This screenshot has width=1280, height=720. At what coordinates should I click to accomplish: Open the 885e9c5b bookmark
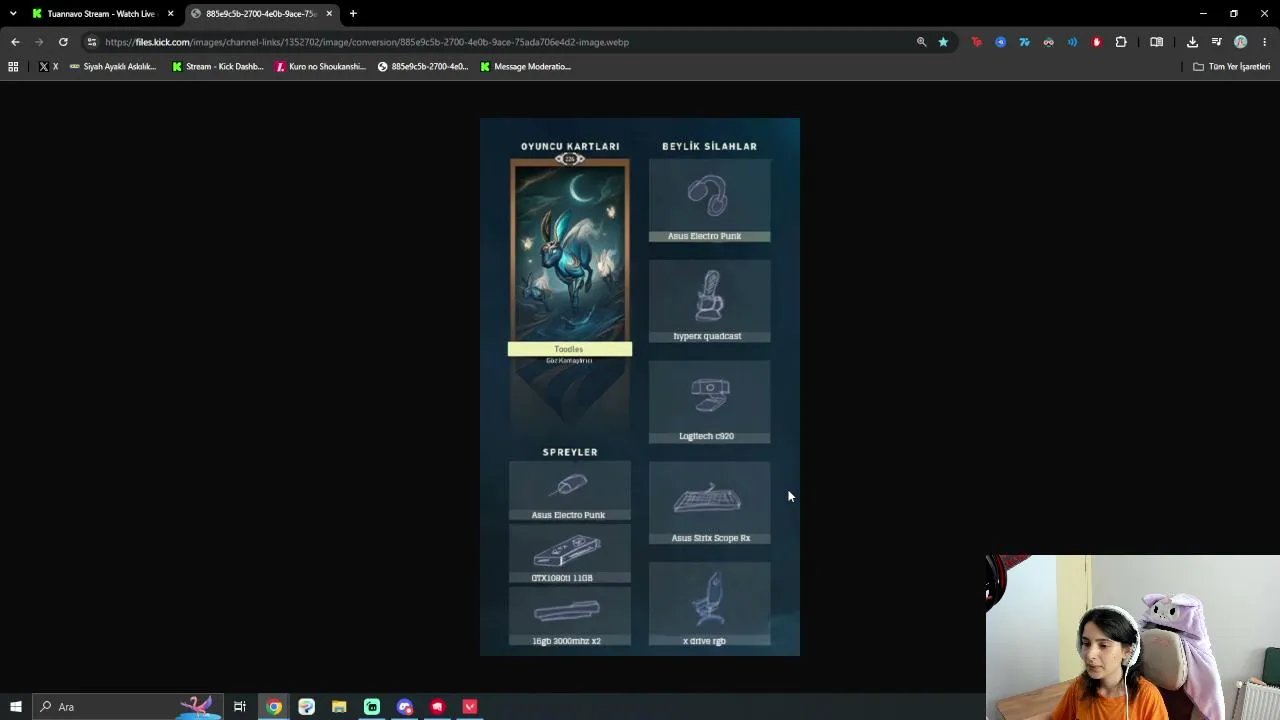[x=423, y=67]
